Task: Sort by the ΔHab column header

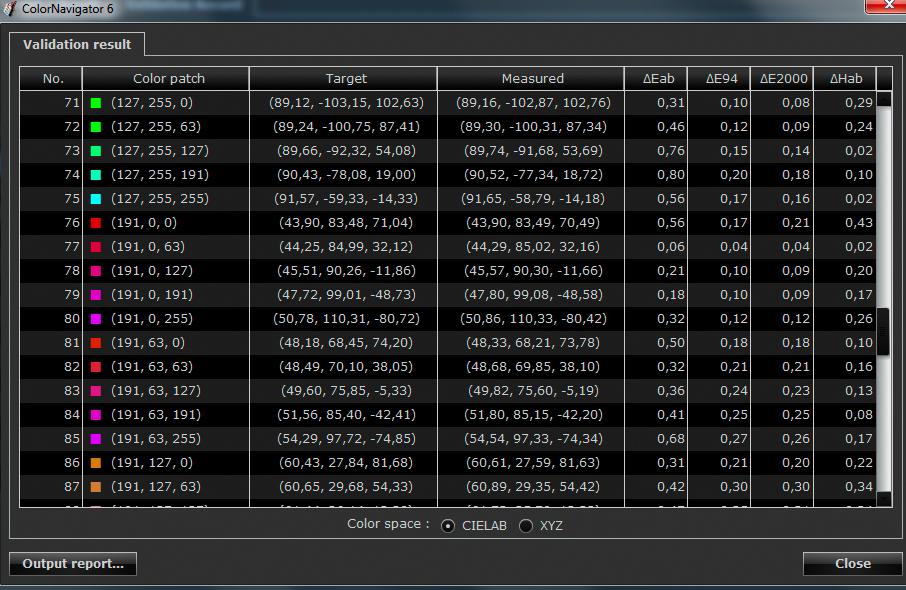Action: pos(845,79)
